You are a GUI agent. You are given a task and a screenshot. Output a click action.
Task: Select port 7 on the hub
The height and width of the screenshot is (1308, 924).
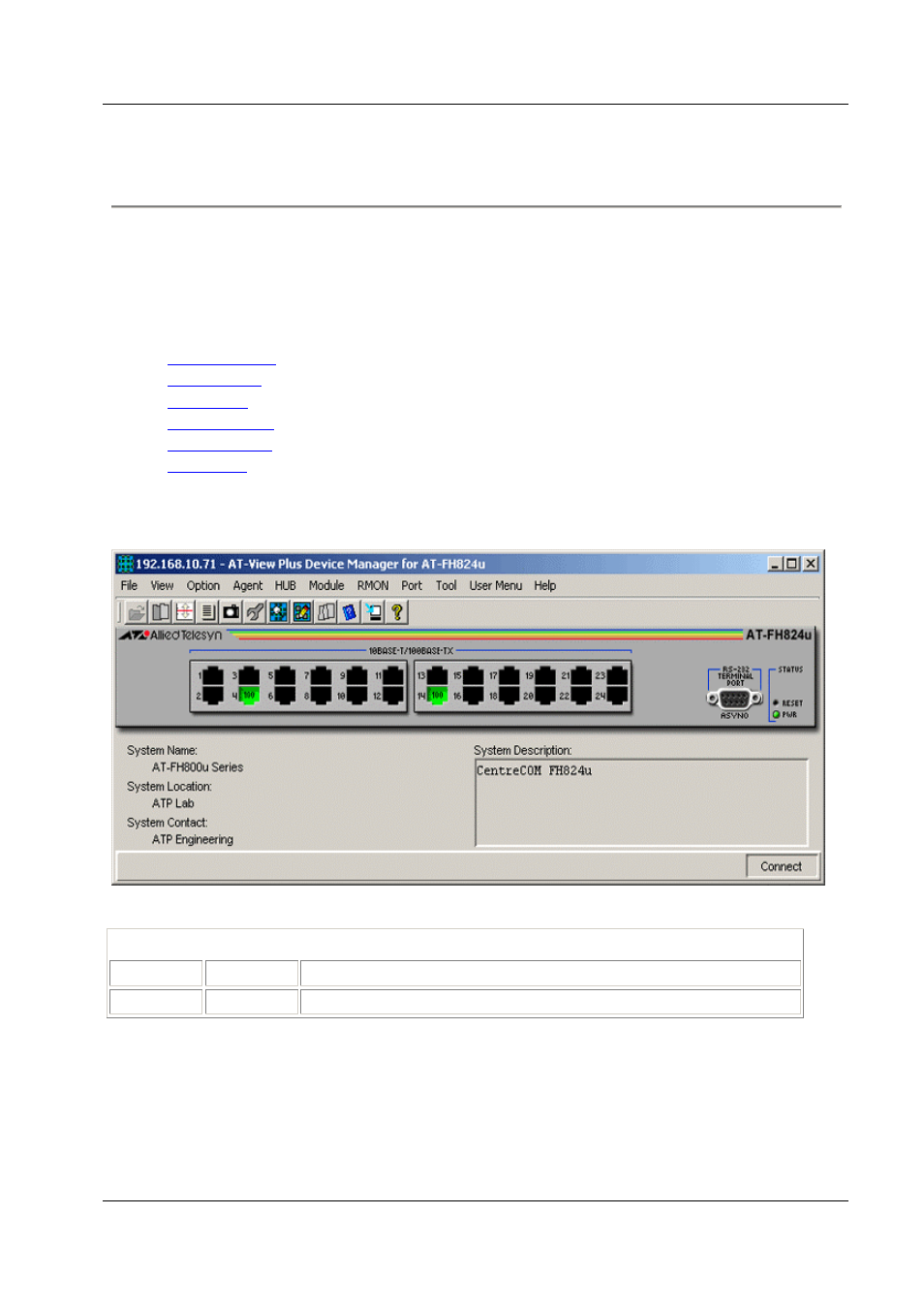click(x=321, y=675)
